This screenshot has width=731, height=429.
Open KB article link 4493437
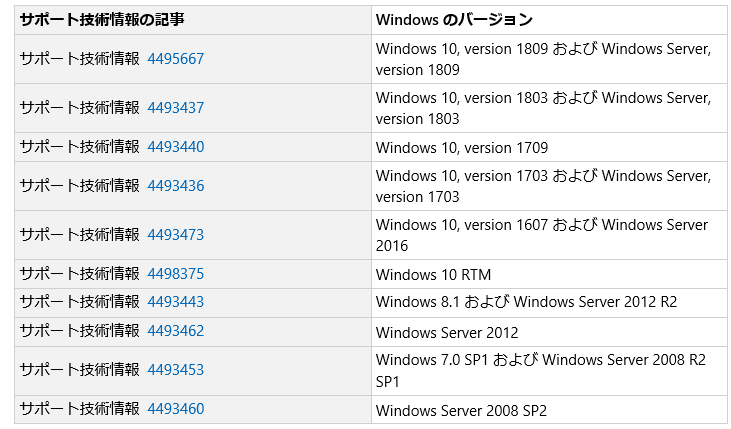[176, 108]
